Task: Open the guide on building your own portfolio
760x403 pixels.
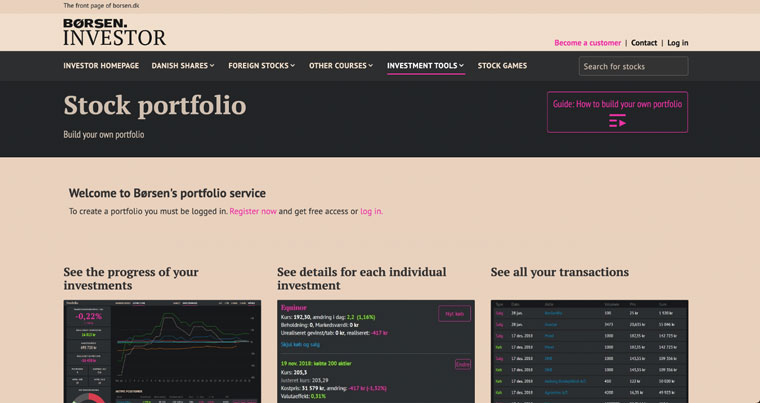Action: click(618, 112)
